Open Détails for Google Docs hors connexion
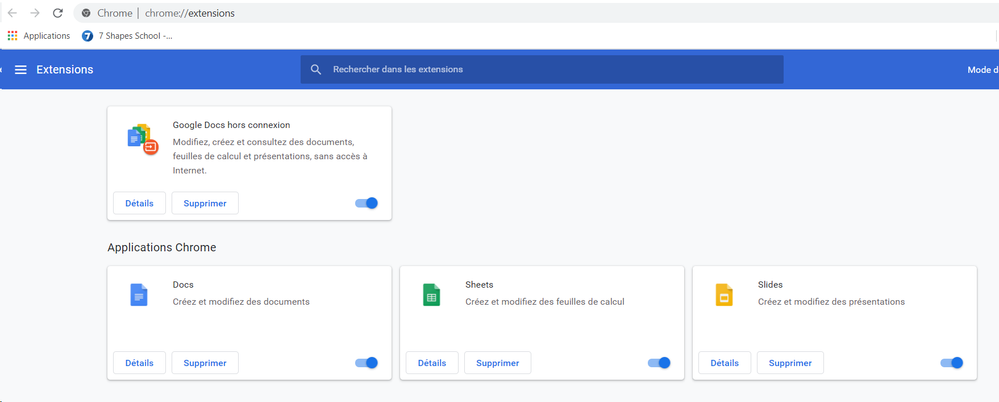The height and width of the screenshot is (402, 999). pos(139,203)
